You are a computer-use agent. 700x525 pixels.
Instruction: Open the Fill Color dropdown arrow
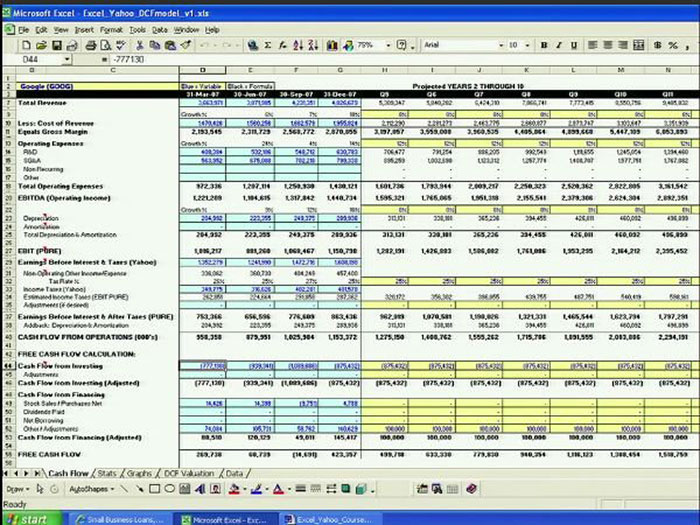(x=244, y=489)
